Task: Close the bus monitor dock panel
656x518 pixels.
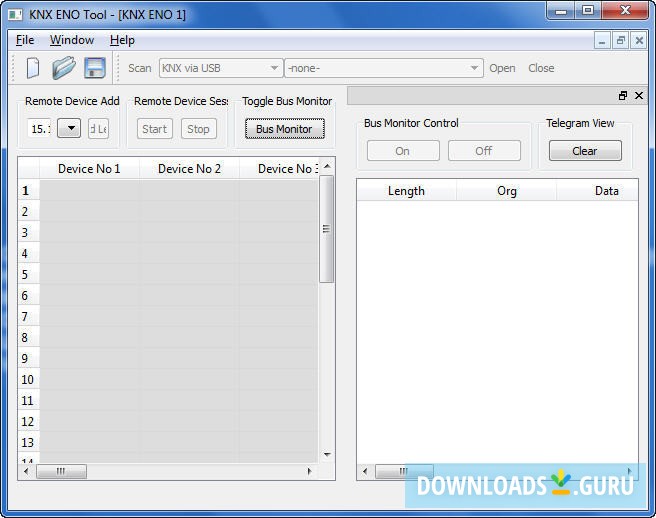Action: pos(639,96)
